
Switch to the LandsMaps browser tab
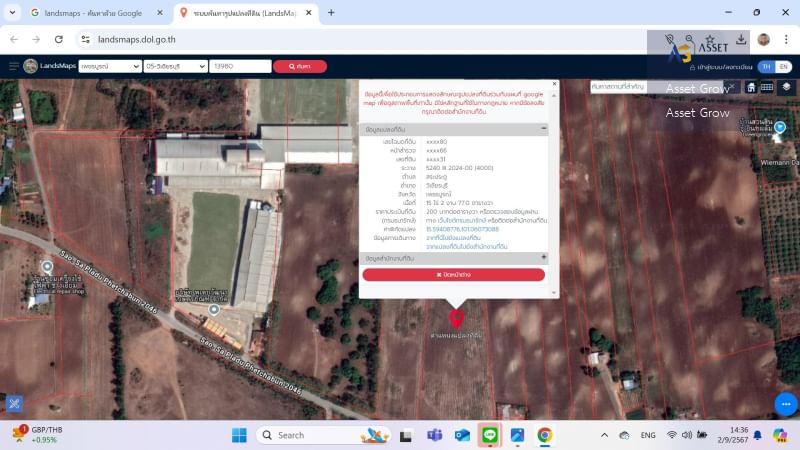[244, 13]
